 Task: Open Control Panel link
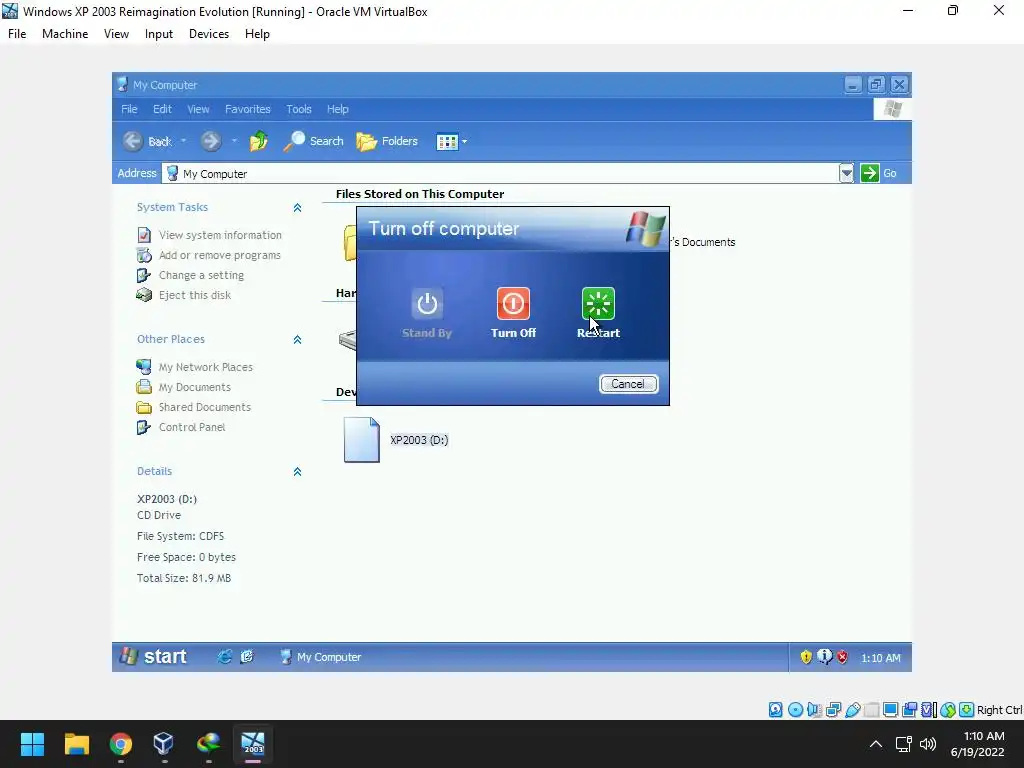(x=192, y=427)
